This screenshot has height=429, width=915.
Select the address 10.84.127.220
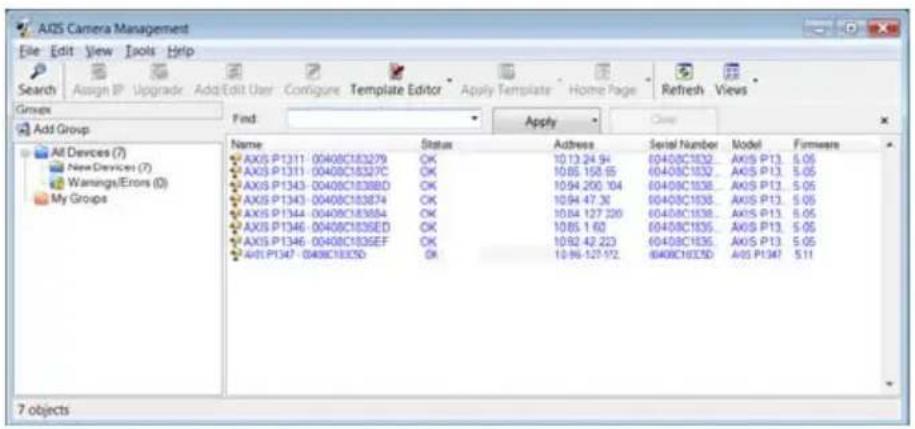pos(587,214)
